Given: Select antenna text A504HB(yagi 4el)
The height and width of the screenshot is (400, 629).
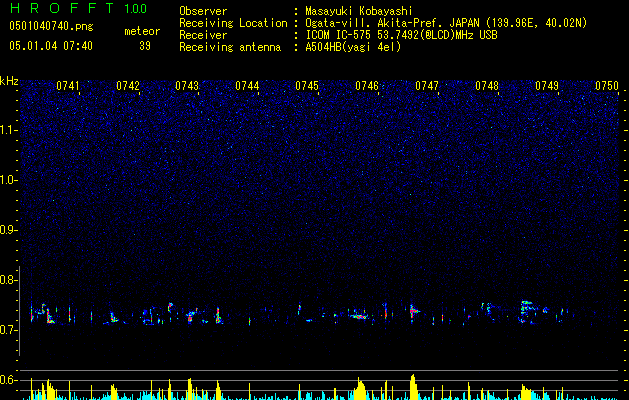Looking at the screenshot, I should click(x=353, y=47).
